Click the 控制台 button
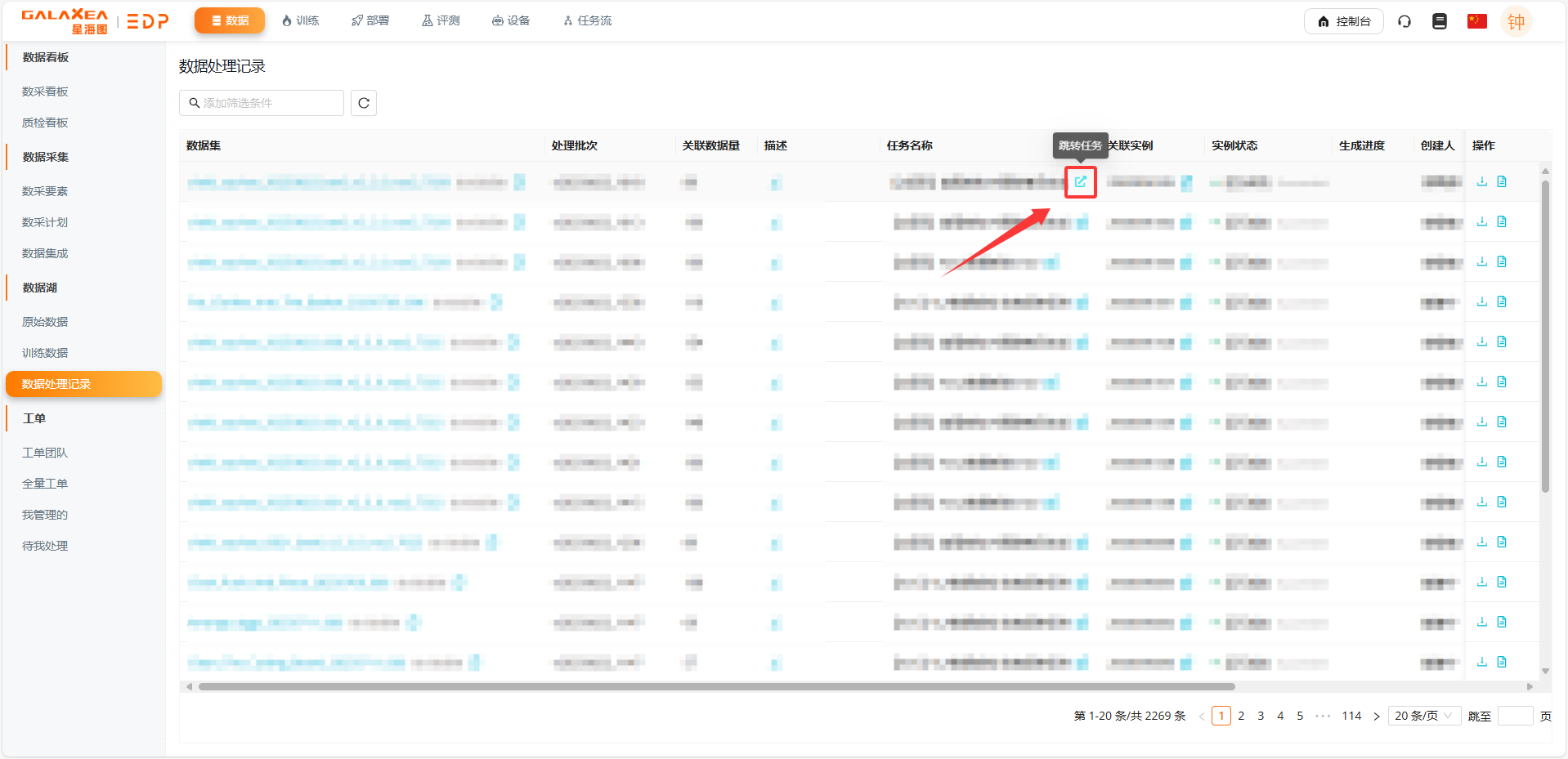The image size is (1568, 759). pyautogui.click(x=1343, y=21)
